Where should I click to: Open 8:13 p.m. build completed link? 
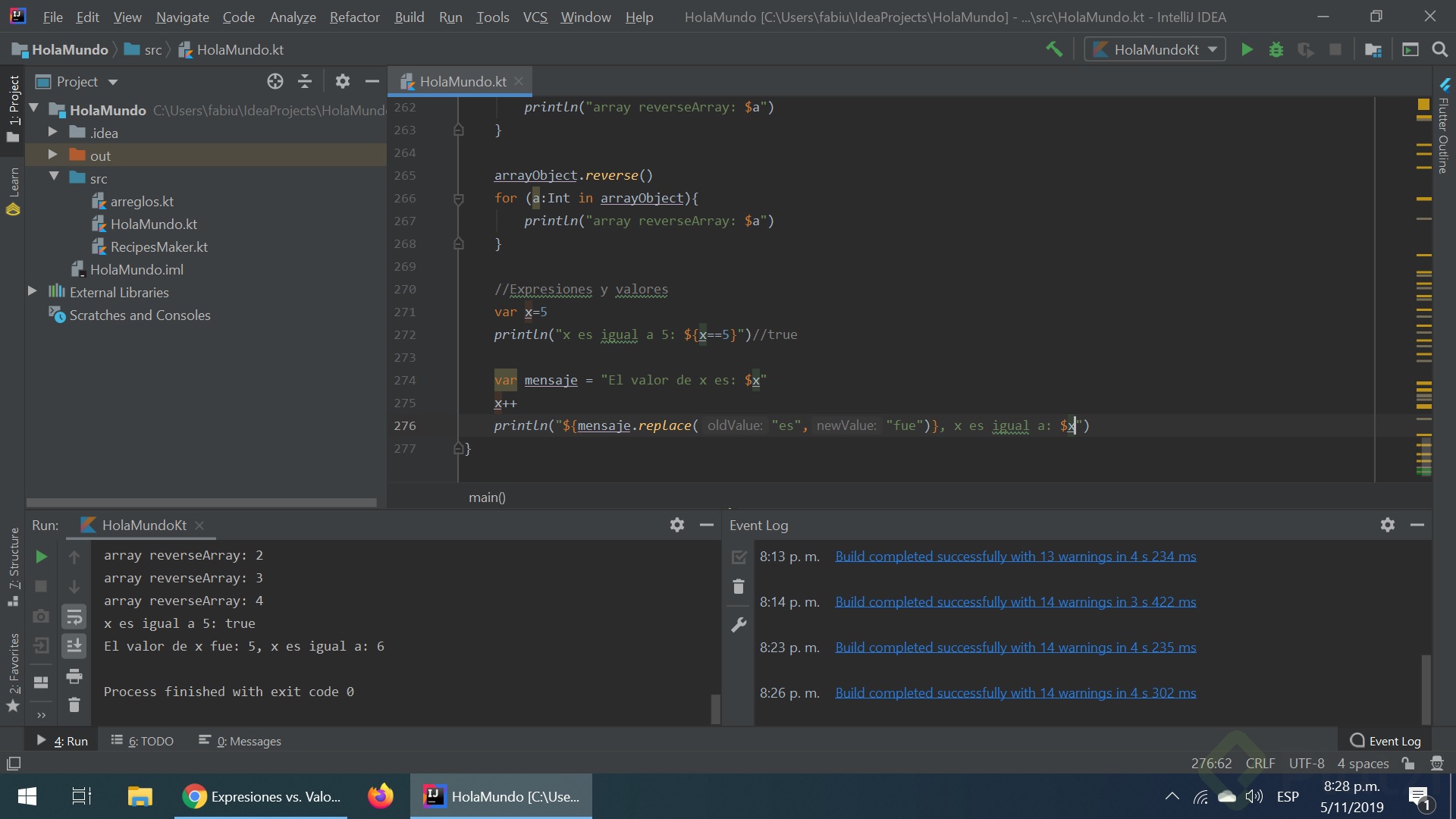point(1015,557)
